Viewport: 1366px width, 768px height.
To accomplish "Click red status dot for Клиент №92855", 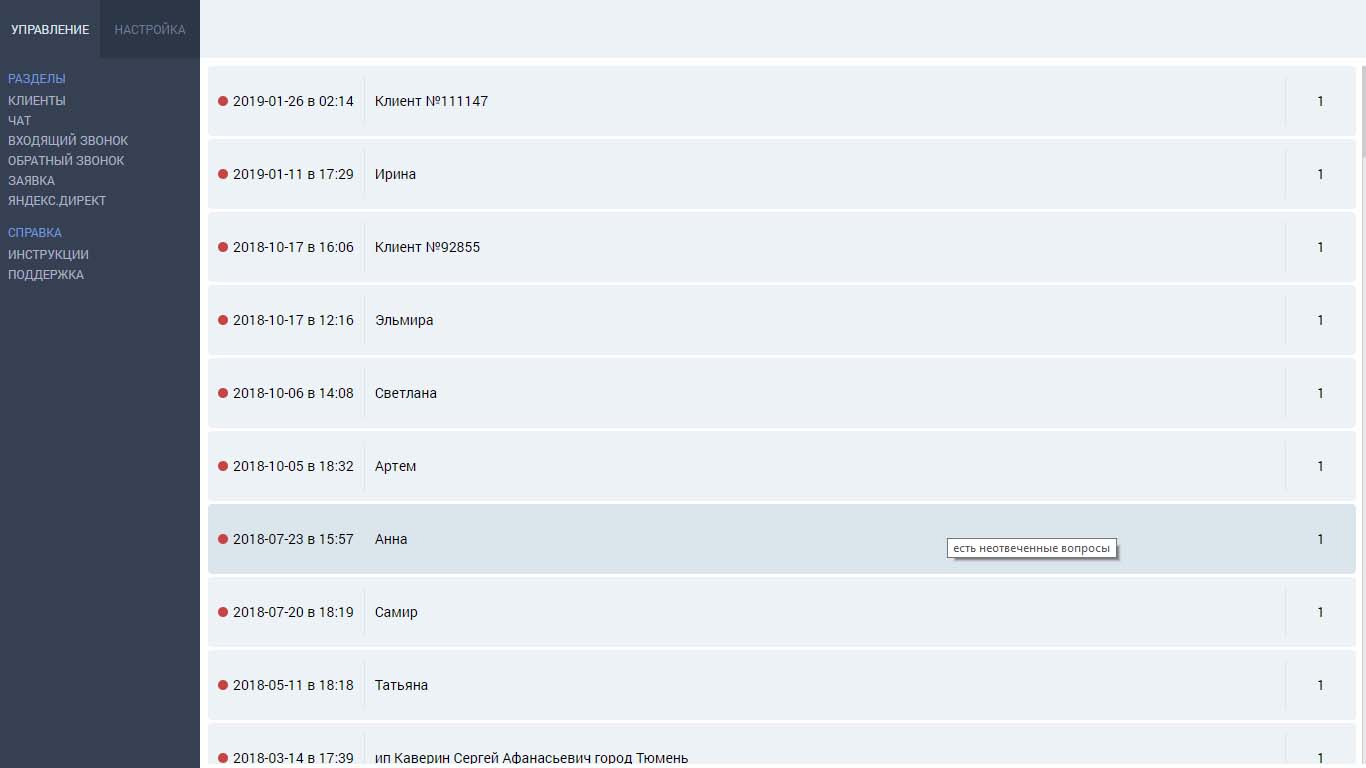I will [x=223, y=247].
